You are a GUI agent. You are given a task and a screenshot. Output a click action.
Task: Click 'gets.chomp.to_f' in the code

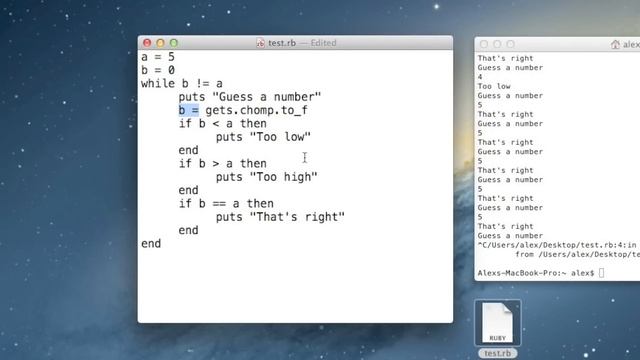(x=256, y=111)
